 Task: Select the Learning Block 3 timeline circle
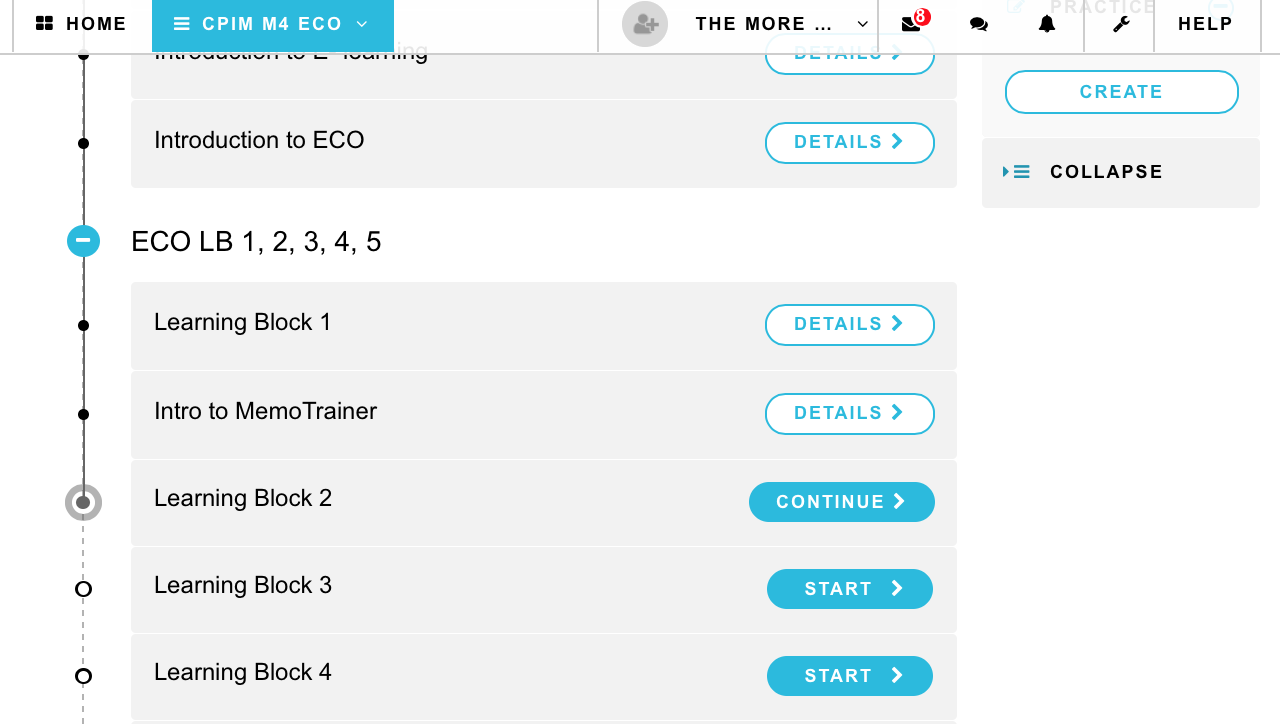coord(83,589)
